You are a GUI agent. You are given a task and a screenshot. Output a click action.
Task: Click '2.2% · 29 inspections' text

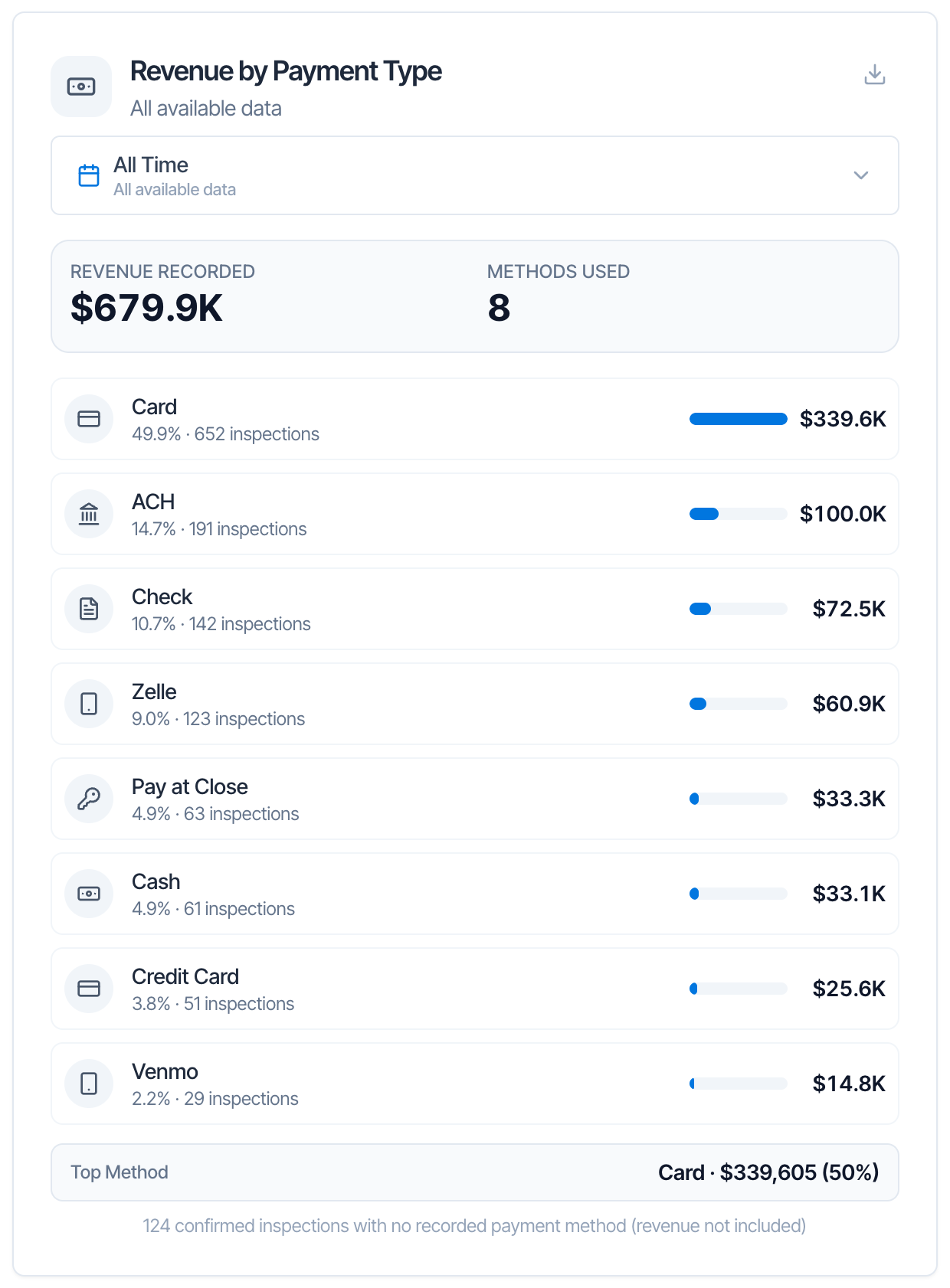pos(215,1099)
